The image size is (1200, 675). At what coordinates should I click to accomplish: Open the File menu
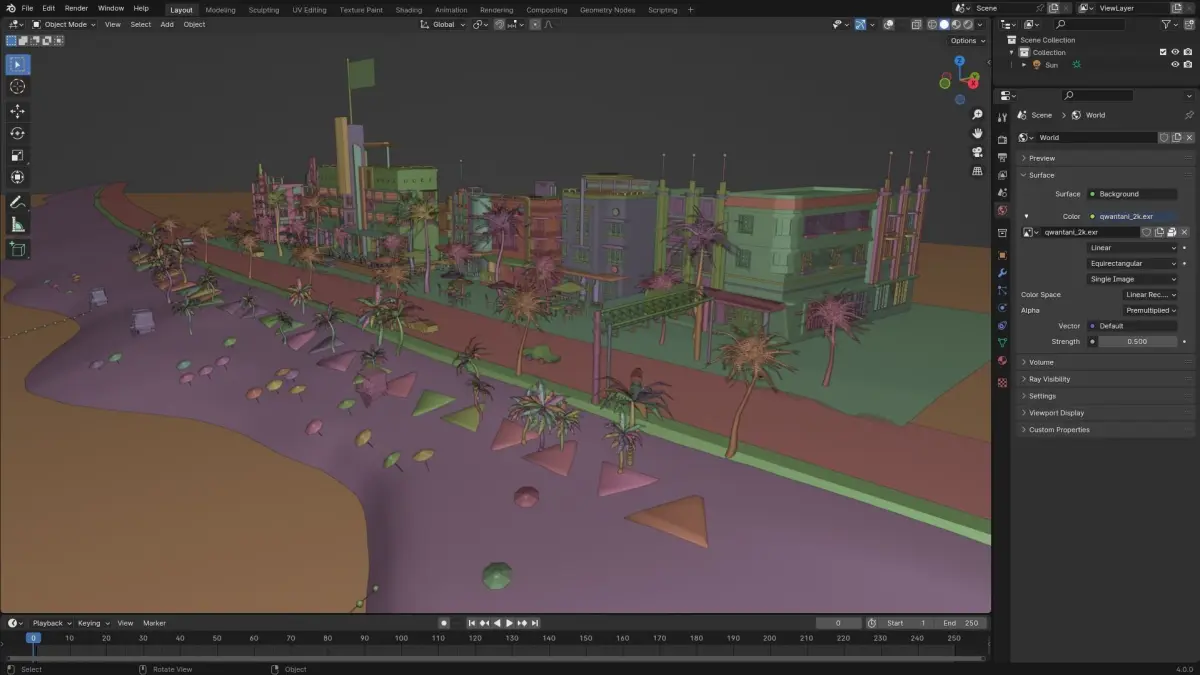[27, 8]
